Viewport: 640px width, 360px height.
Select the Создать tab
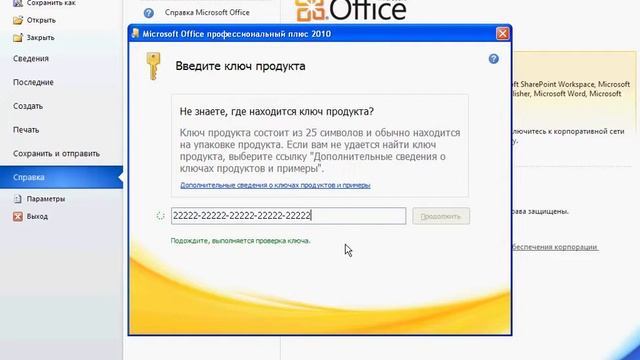tap(28, 106)
